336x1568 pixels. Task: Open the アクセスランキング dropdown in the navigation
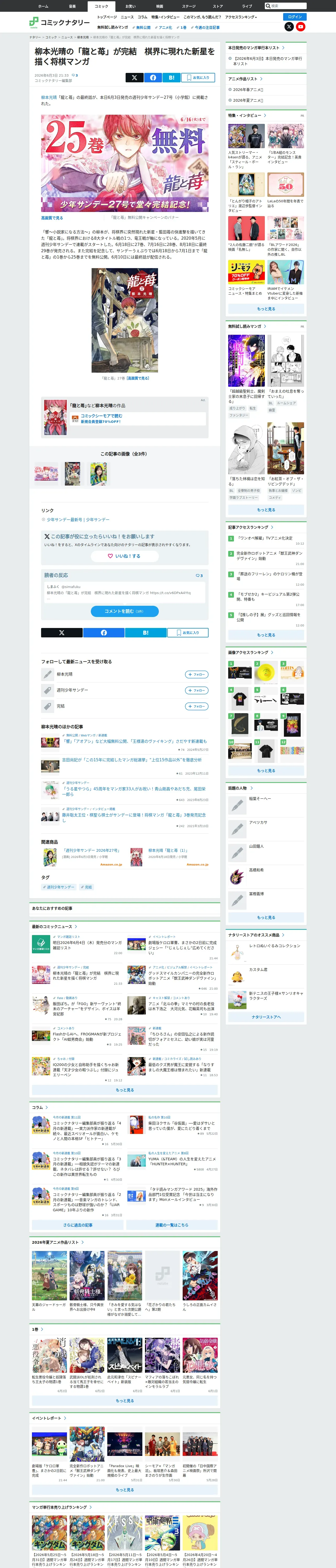coord(241,17)
